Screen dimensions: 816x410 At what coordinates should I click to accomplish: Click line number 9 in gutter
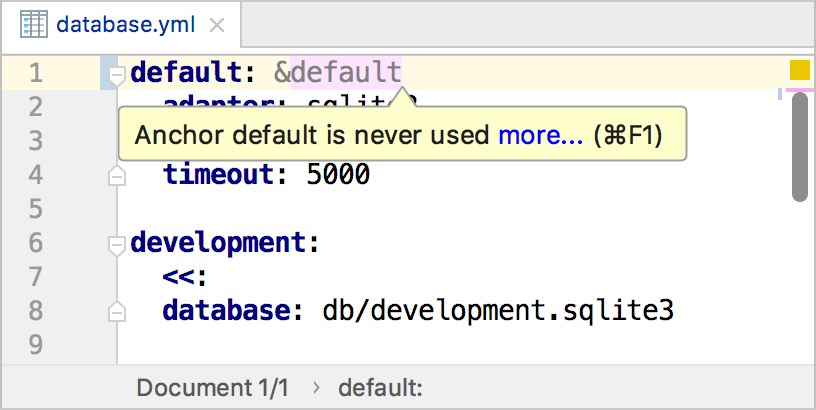(x=36, y=345)
